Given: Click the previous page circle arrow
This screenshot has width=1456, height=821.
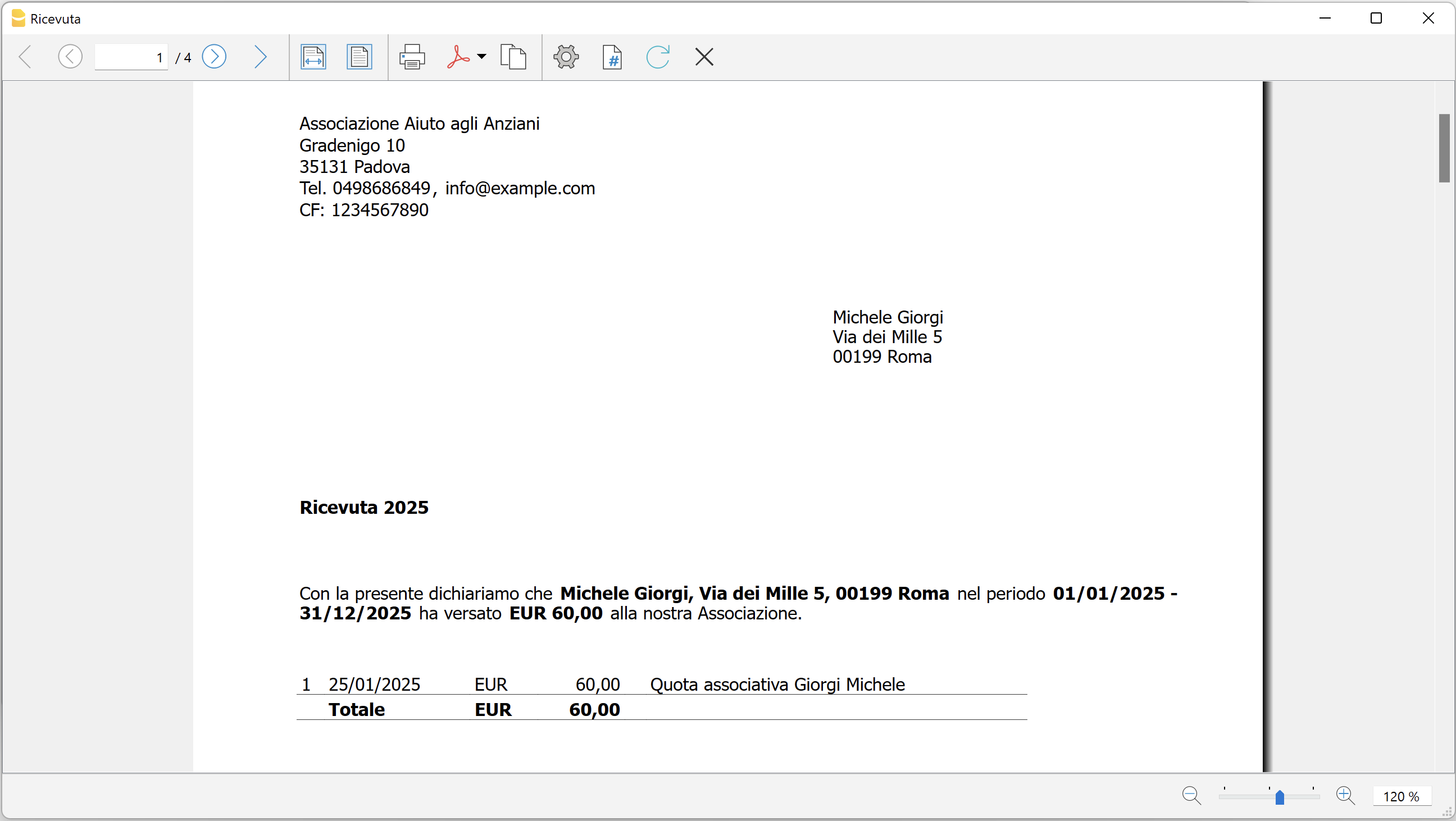Looking at the screenshot, I should pos(70,57).
